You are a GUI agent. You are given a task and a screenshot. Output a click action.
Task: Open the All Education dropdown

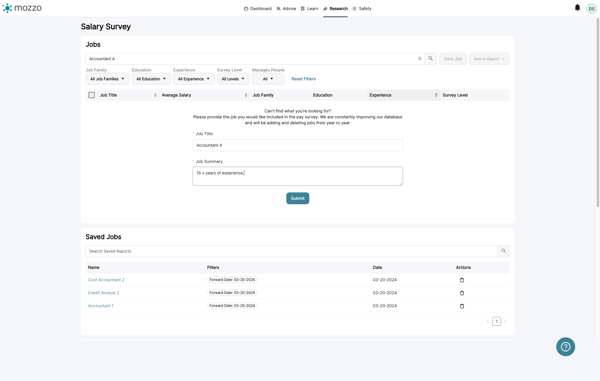(x=151, y=79)
